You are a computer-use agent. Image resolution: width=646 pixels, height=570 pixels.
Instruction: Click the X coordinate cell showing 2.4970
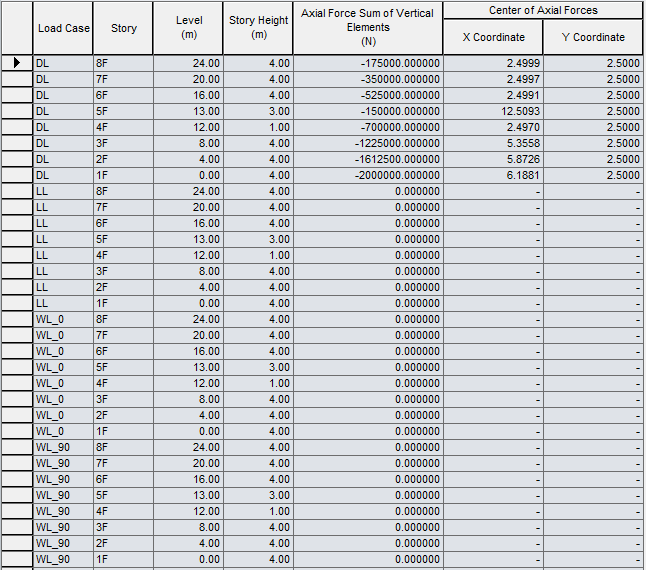(493, 127)
